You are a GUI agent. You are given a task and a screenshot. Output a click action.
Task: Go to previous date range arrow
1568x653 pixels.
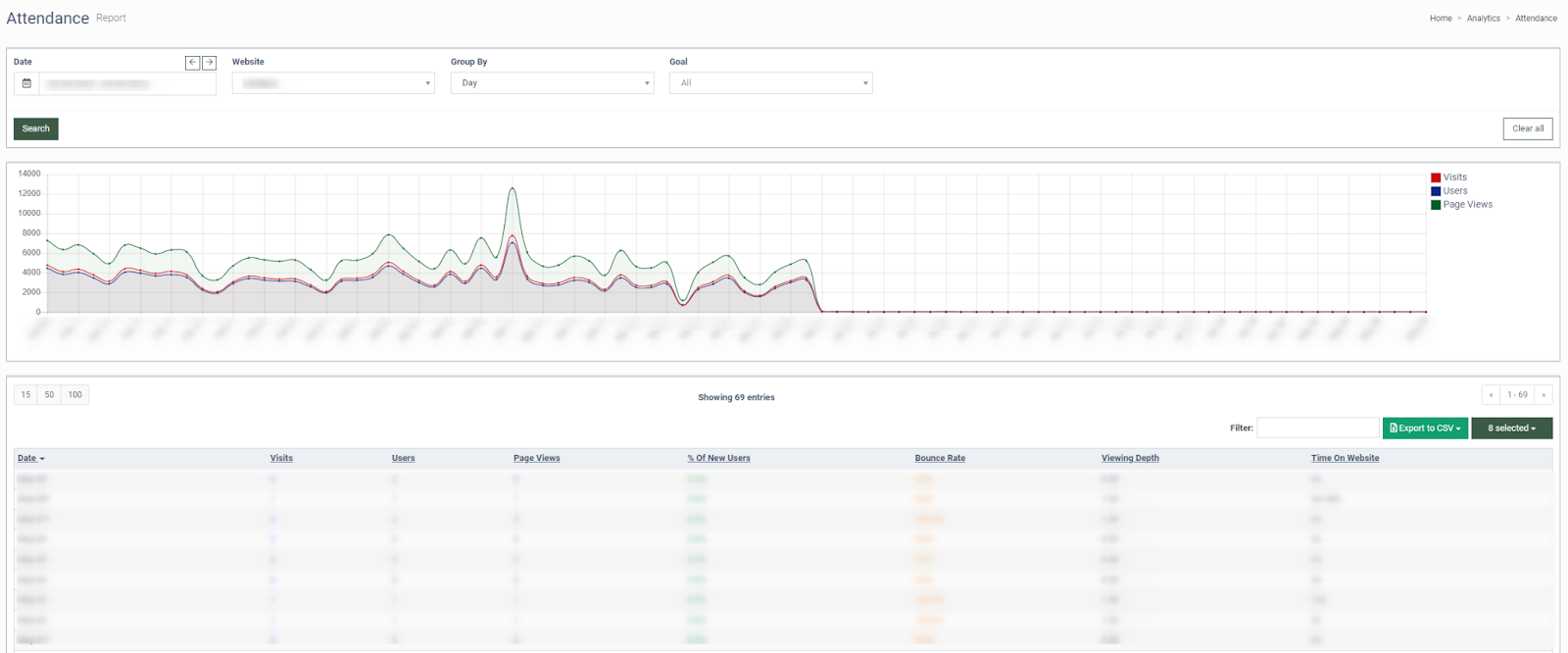pyautogui.click(x=192, y=63)
